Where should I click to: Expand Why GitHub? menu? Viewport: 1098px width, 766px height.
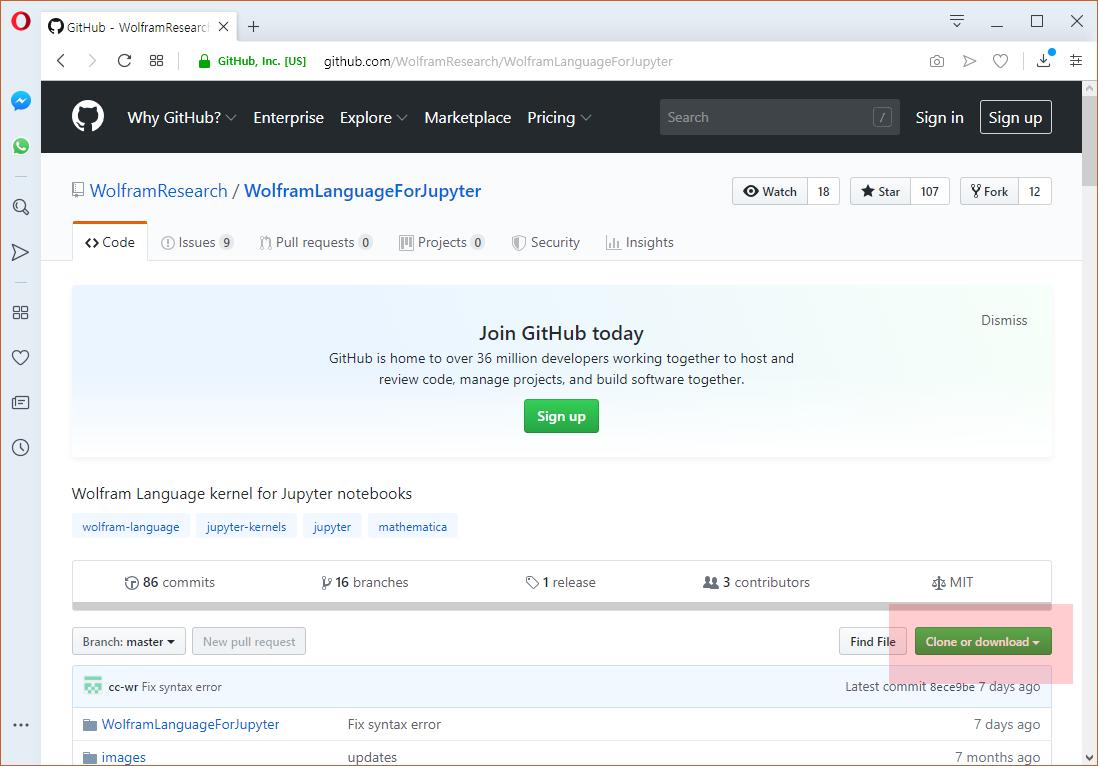click(181, 118)
